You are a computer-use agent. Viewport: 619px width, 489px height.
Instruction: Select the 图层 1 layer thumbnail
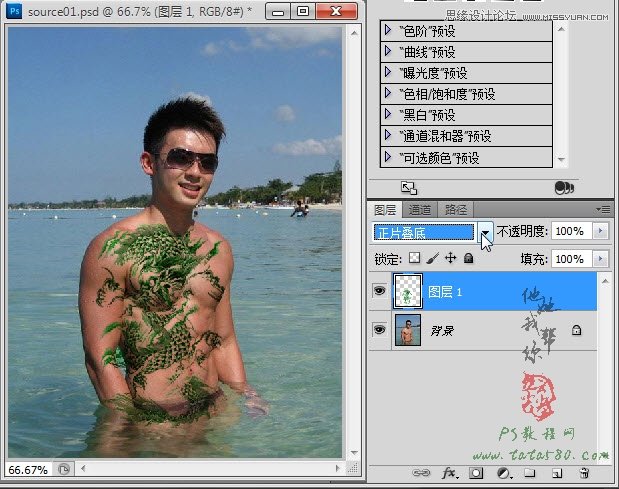tap(407, 291)
